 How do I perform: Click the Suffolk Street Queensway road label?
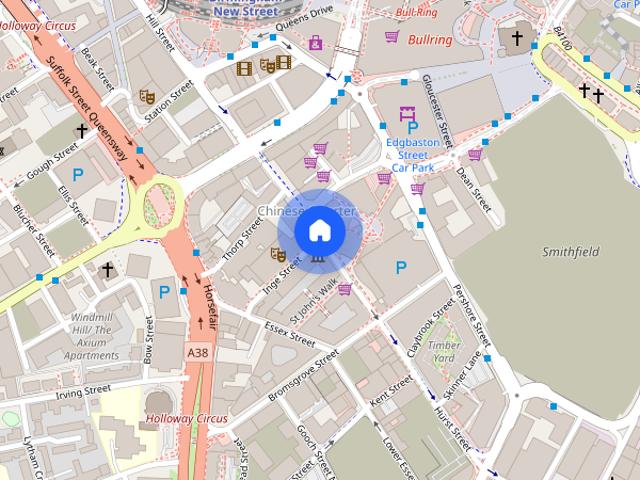87,108
